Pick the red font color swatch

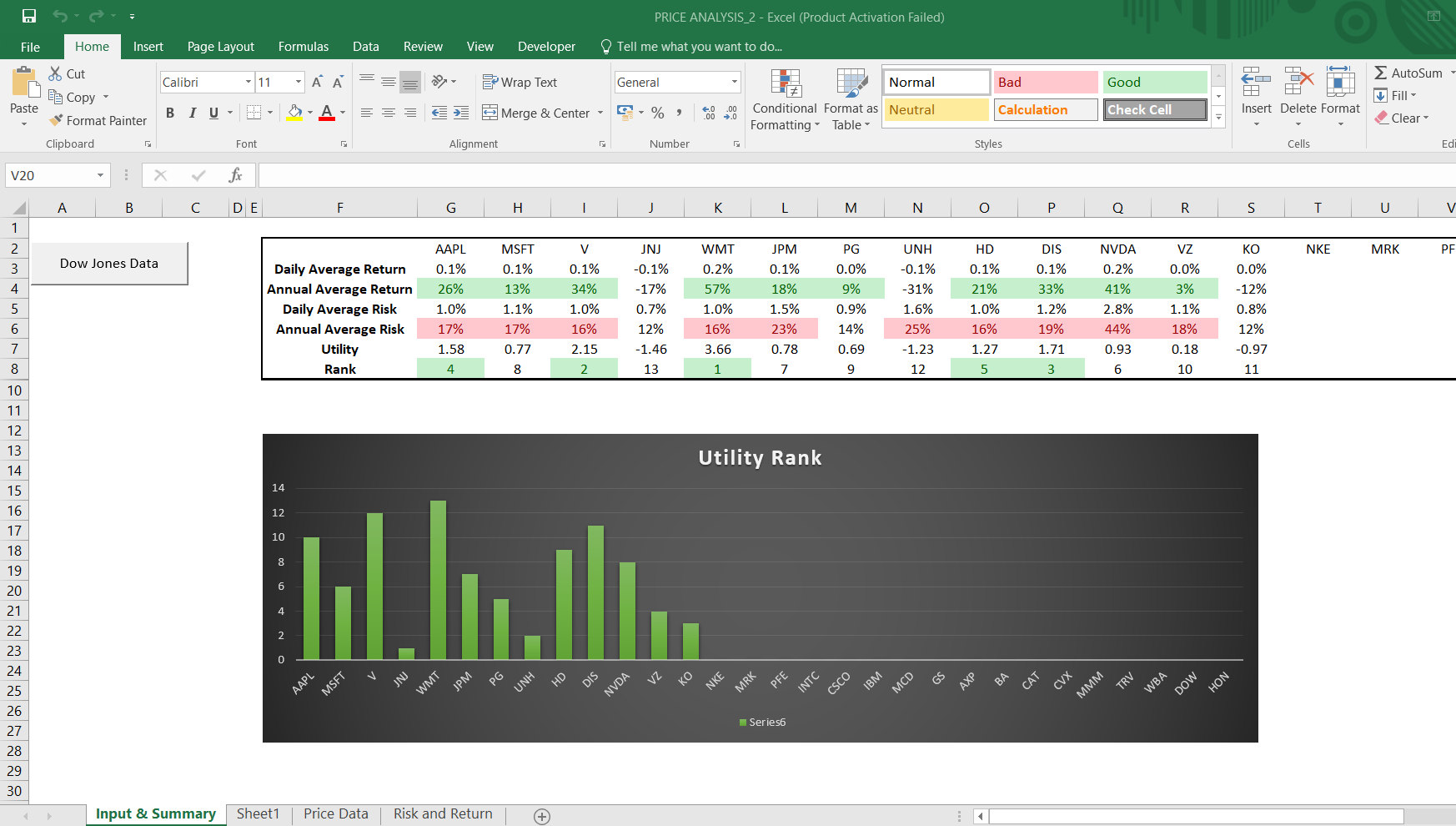pyautogui.click(x=326, y=118)
